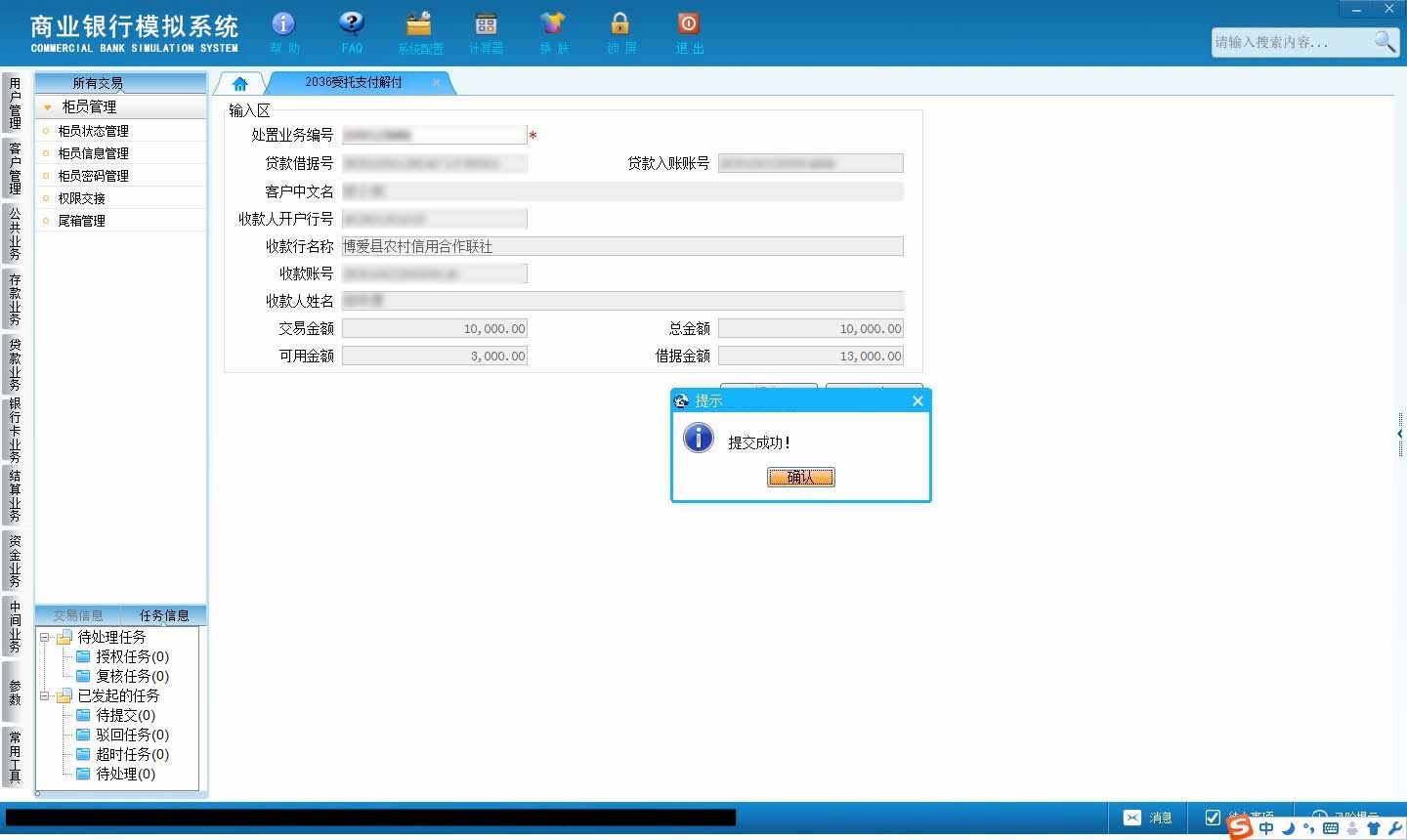The image size is (1407, 840).
Task: Click the 退出 exit icon
Action: pyautogui.click(x=688, y=24)
